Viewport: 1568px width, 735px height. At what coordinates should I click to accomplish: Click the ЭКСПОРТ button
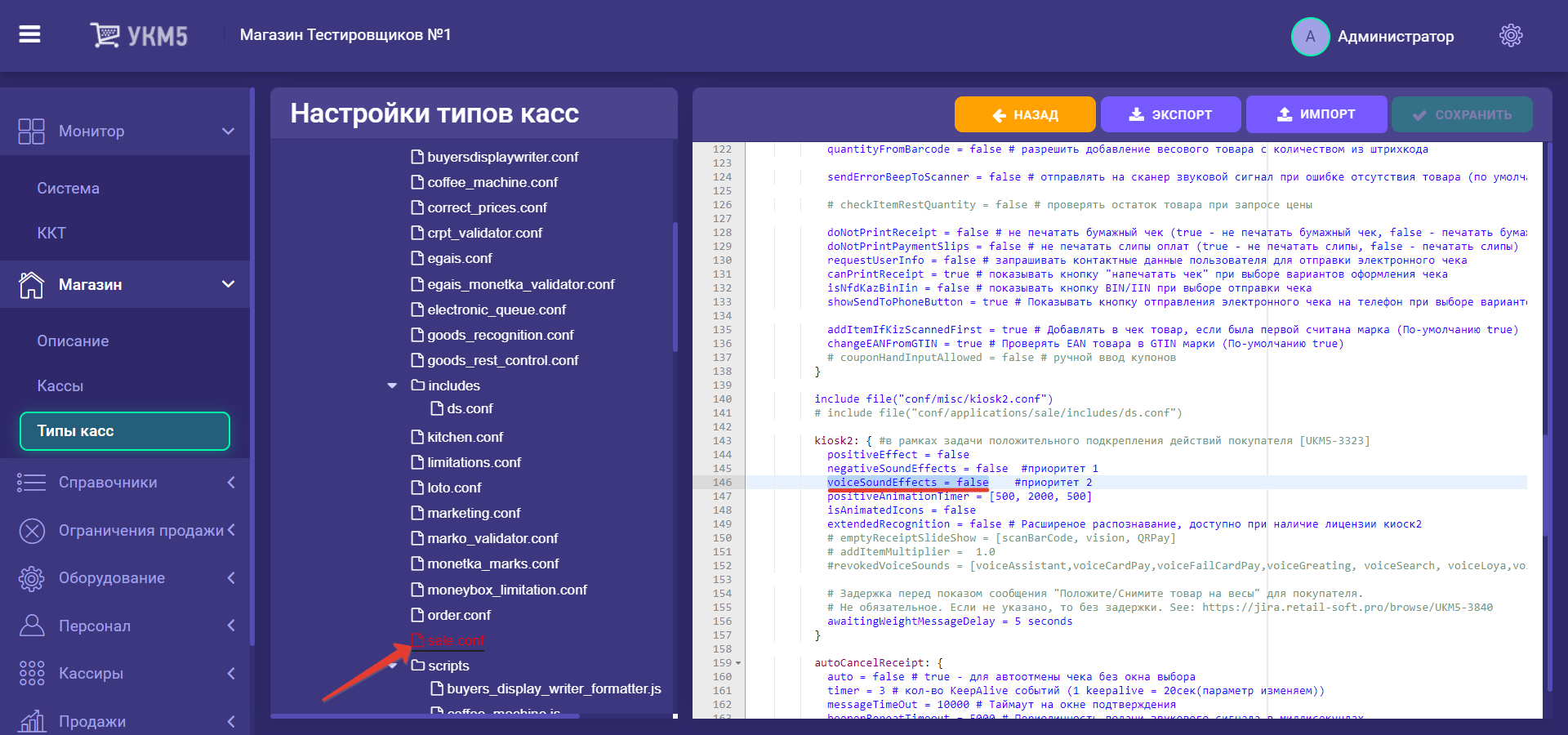1170,114
